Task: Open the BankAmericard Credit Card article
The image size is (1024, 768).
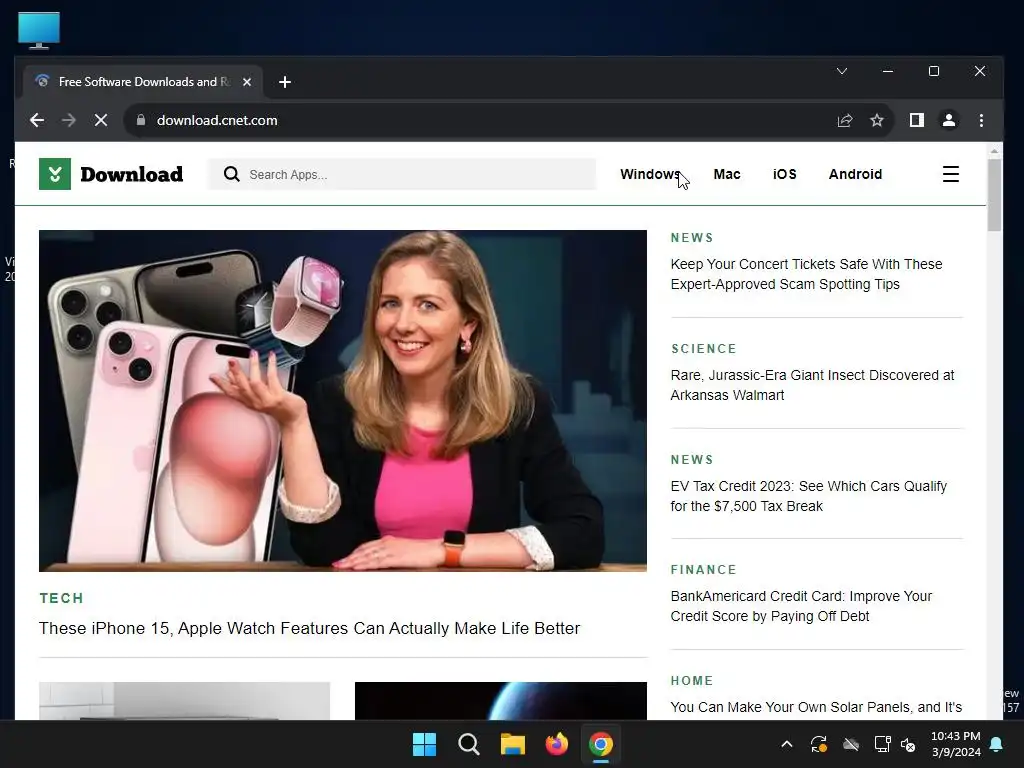Action: [x=801, y=606]
